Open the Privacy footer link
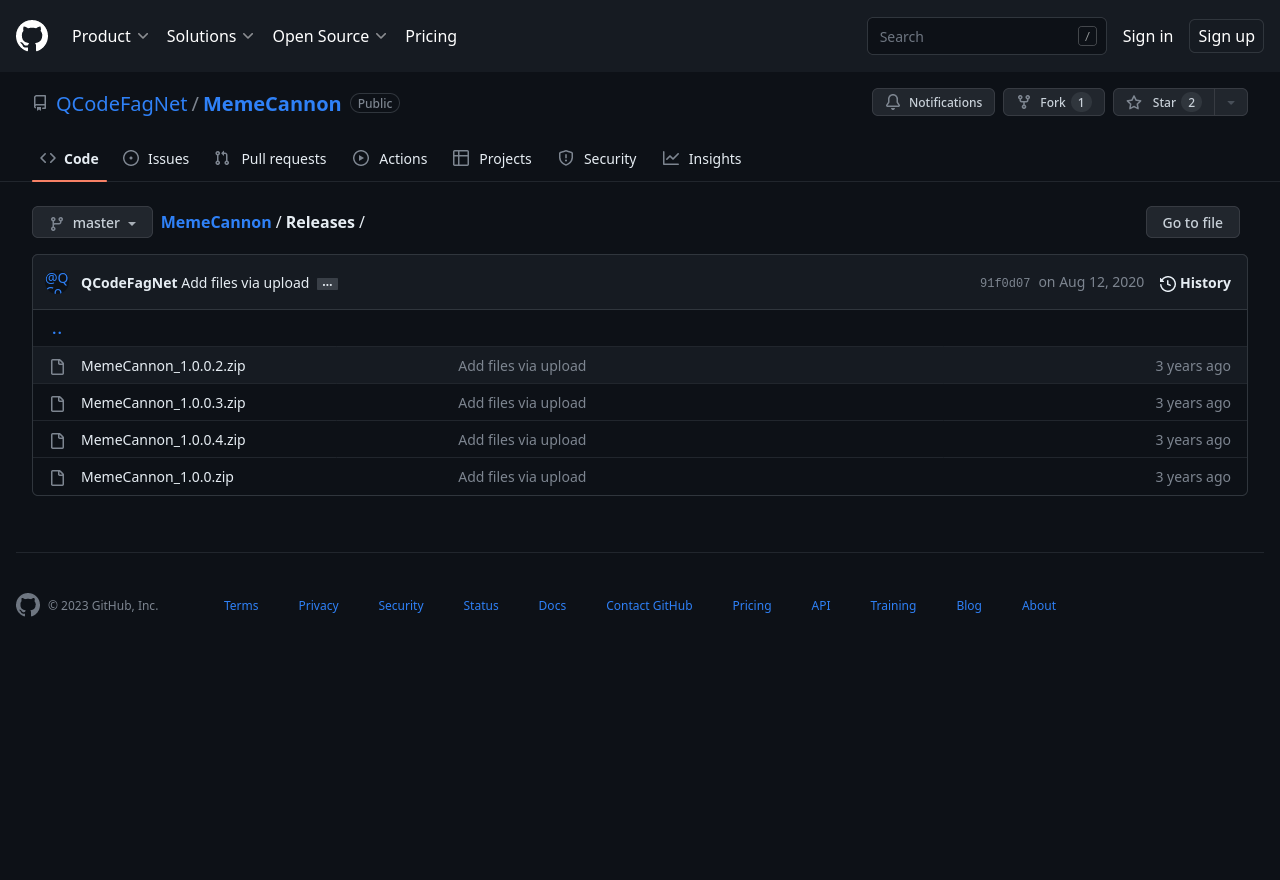Screen dimensions: 1280x880 (318, 605)
